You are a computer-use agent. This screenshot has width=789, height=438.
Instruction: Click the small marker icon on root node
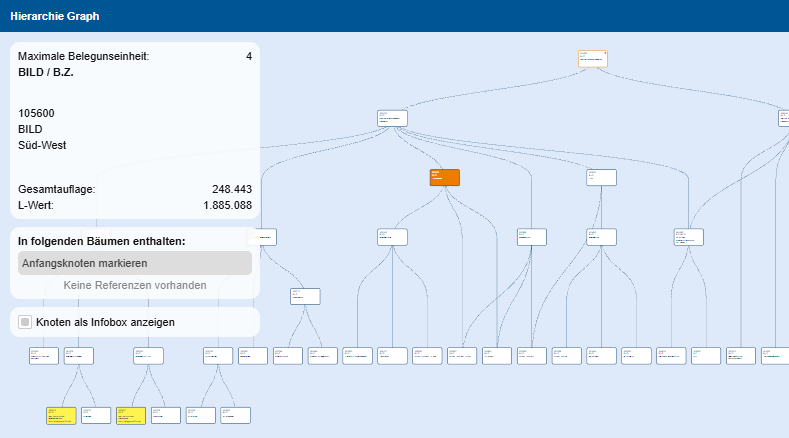coord(604,53)
